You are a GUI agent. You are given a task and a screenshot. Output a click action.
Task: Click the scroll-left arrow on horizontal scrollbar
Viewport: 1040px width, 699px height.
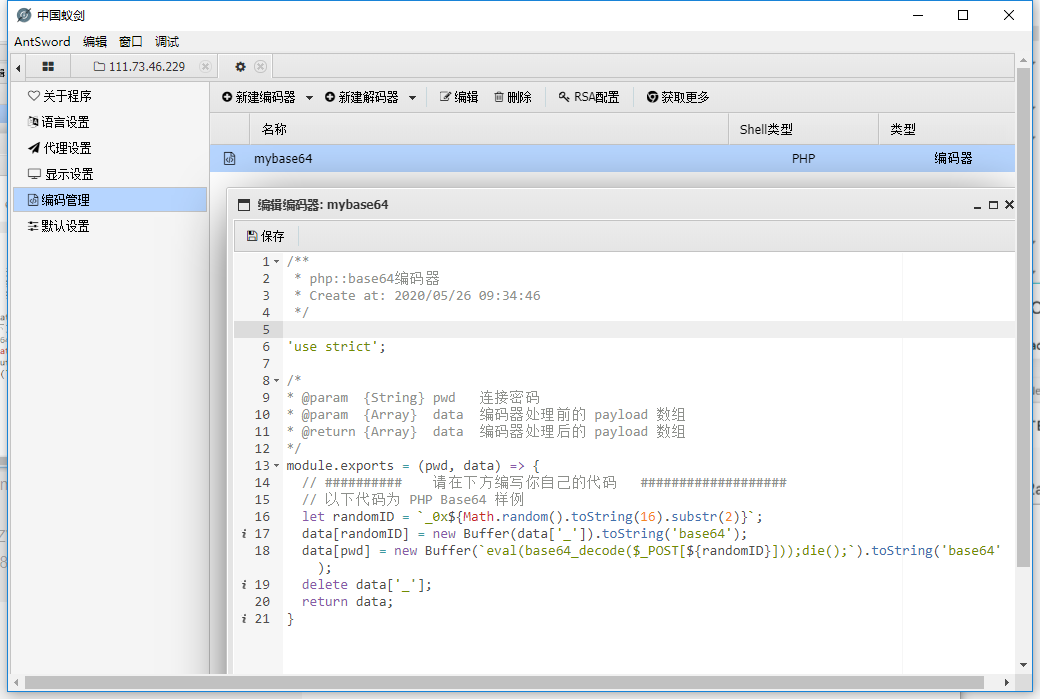tap(16, 682)
